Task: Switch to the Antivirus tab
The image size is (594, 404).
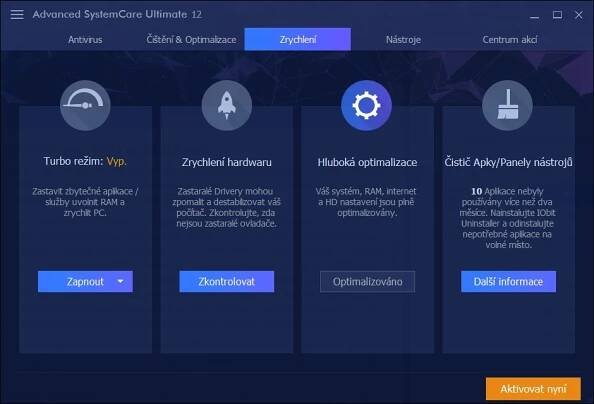Action: pyautogui.click(x=85, y=39)
